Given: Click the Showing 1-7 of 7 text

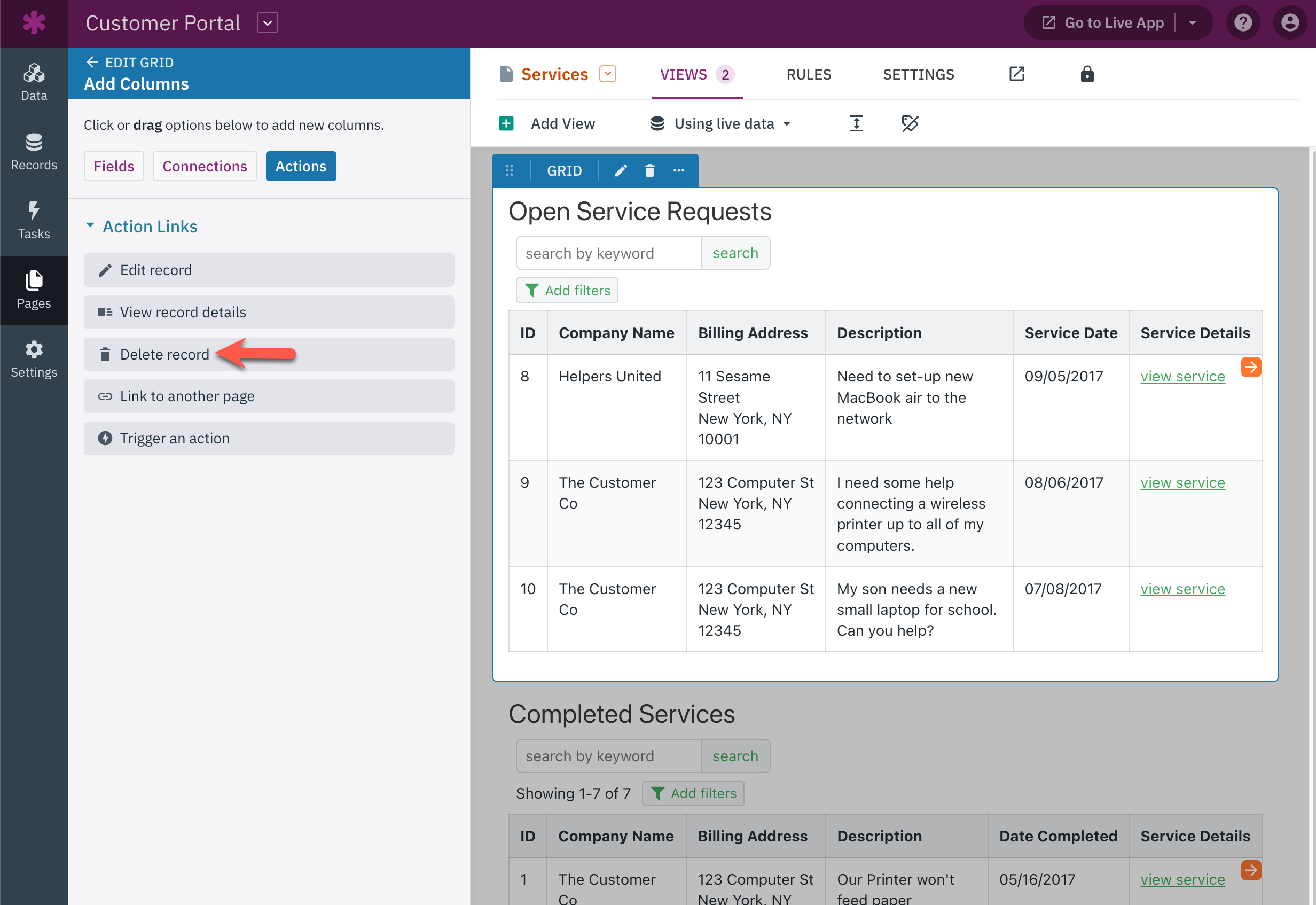Looking at the screenshot, I should [573, 793].
